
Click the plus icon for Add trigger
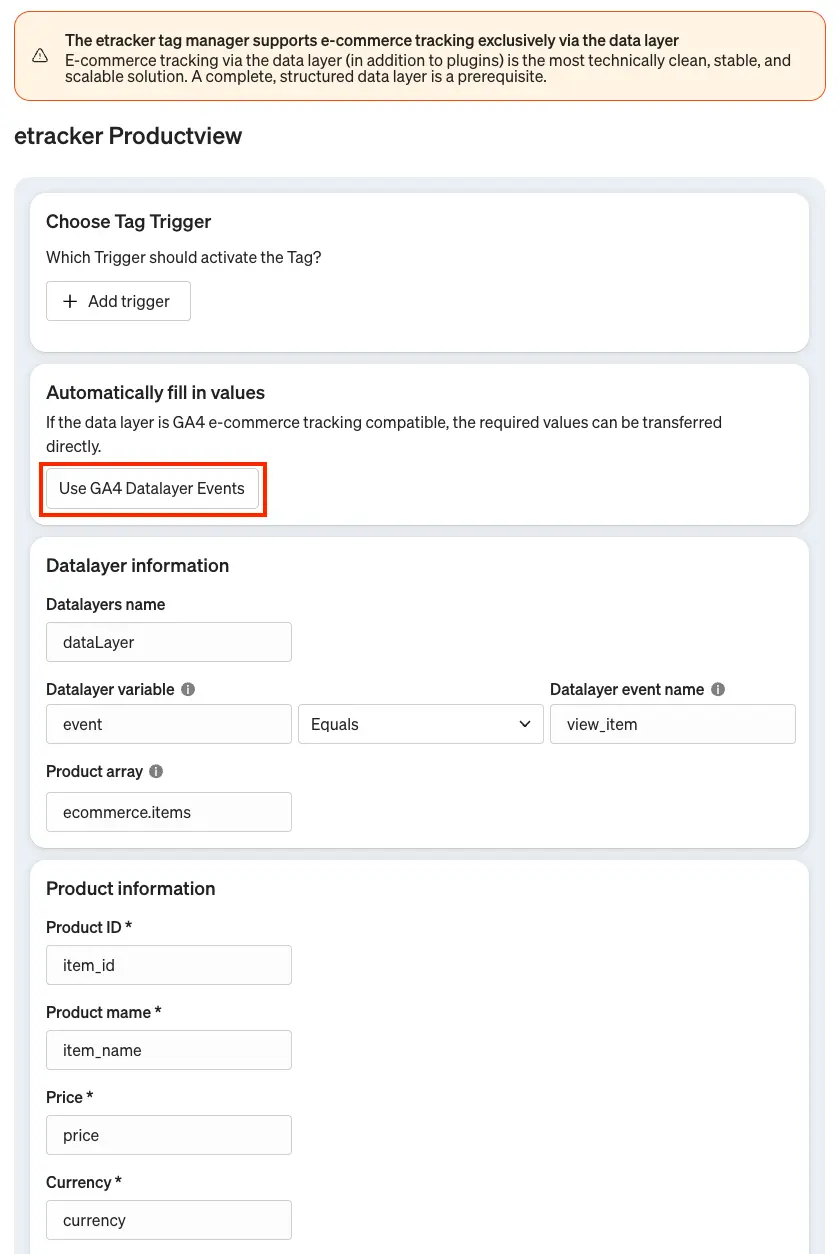pos(70,302)
